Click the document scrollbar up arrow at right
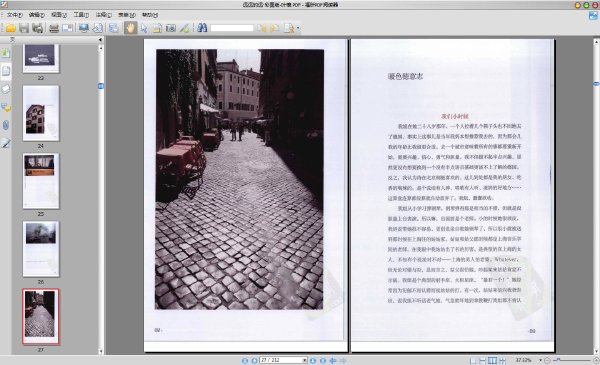Viewport: 600px width, 365px height. [596, 41]
